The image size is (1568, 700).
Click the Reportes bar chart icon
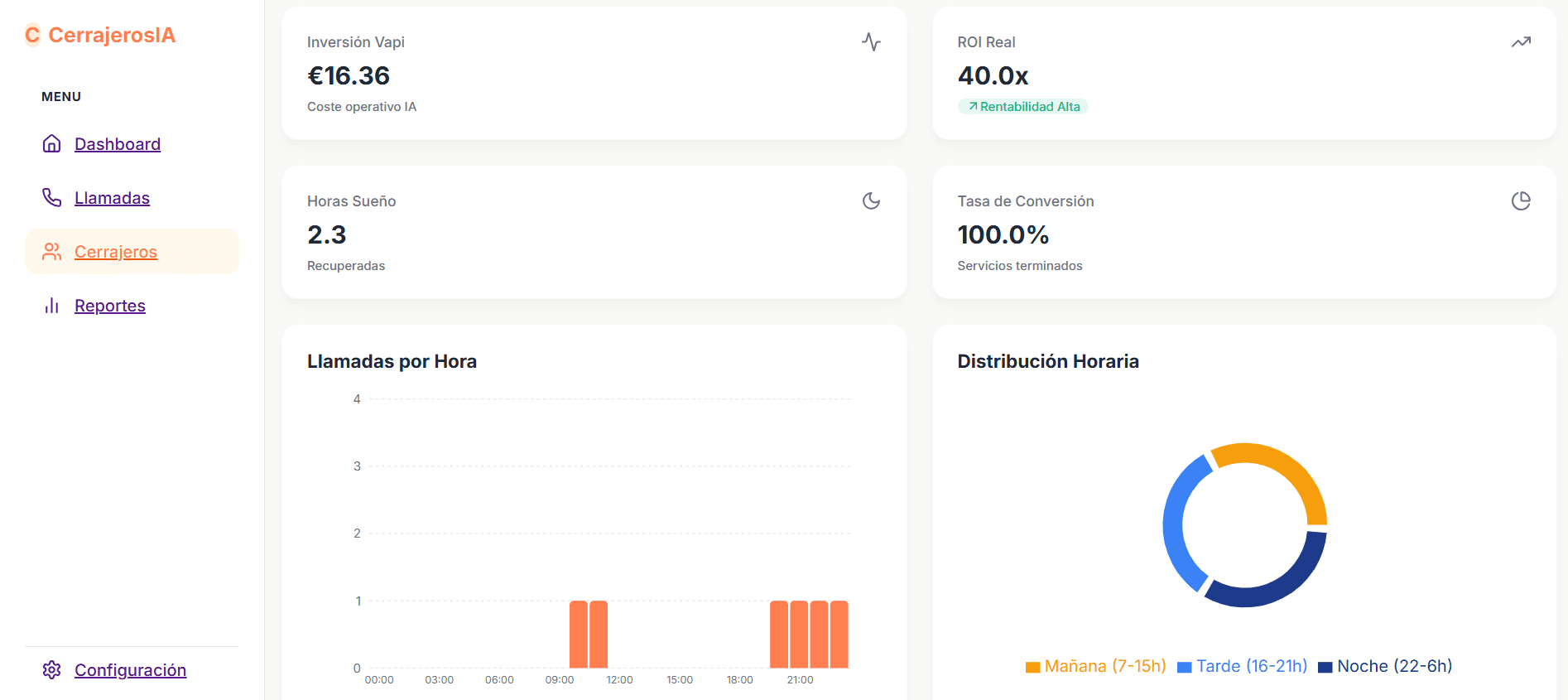tap(51, 306)
